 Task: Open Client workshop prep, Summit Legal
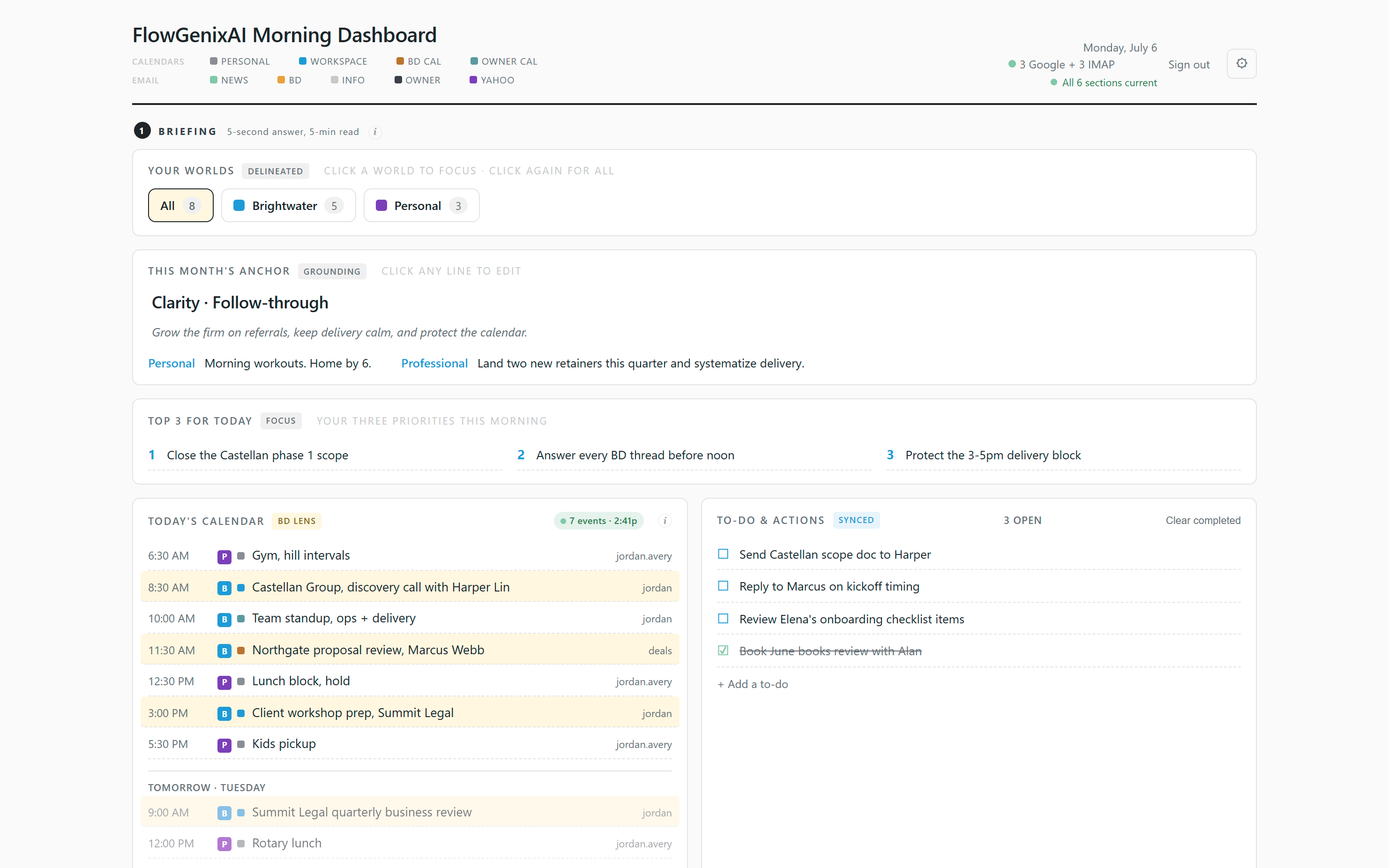(410, 713)
